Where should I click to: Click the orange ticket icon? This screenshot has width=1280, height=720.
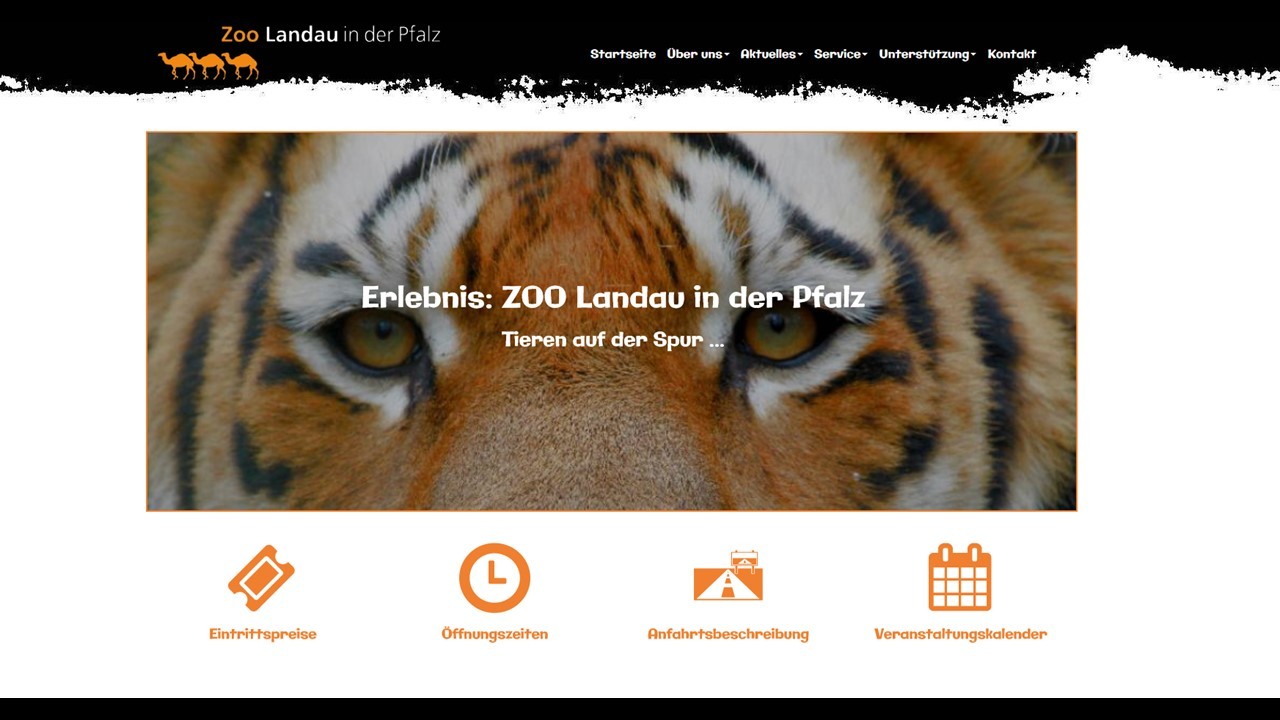(261, 578)
